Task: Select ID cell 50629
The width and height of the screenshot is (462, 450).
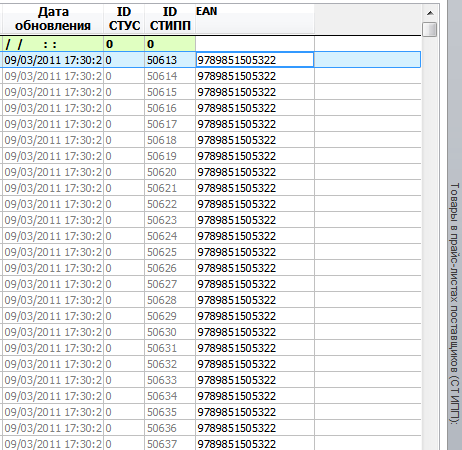Action: (x=170, y=316)
